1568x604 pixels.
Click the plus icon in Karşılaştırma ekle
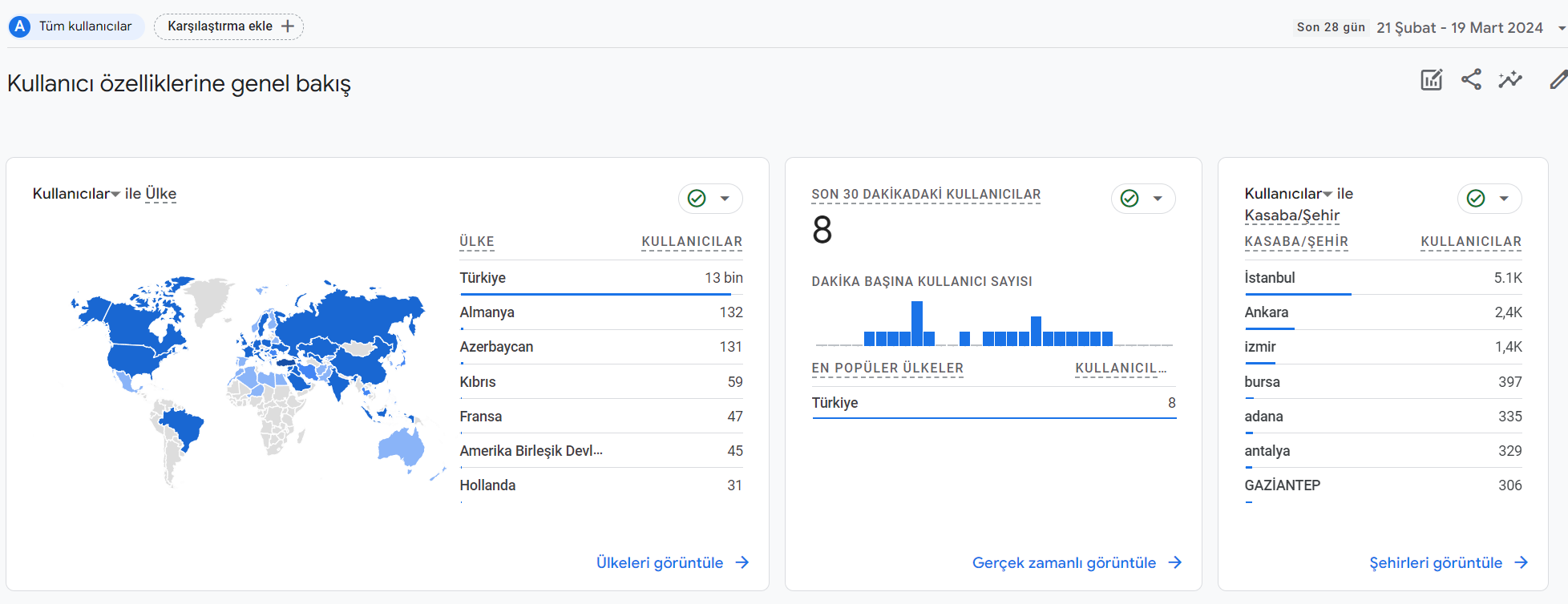pos(288,26)
